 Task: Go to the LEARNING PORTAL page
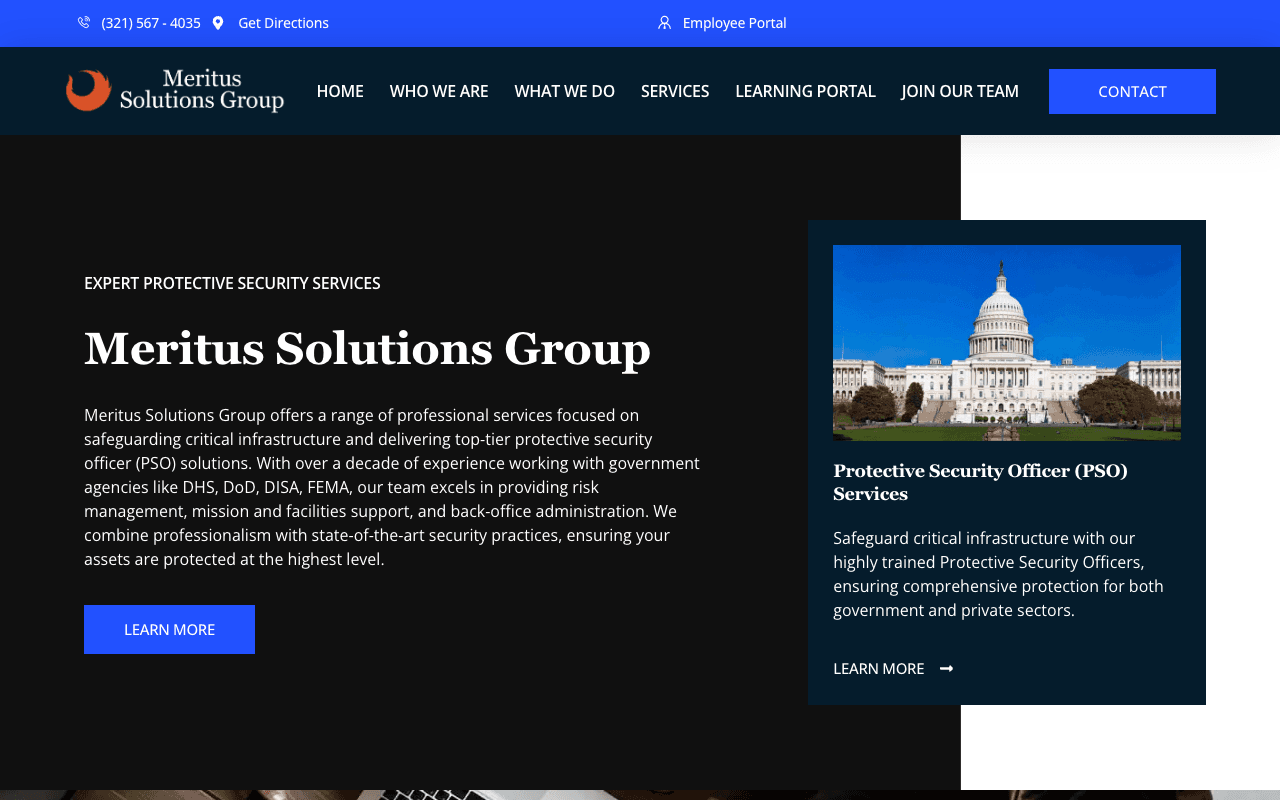click(805, 91)
